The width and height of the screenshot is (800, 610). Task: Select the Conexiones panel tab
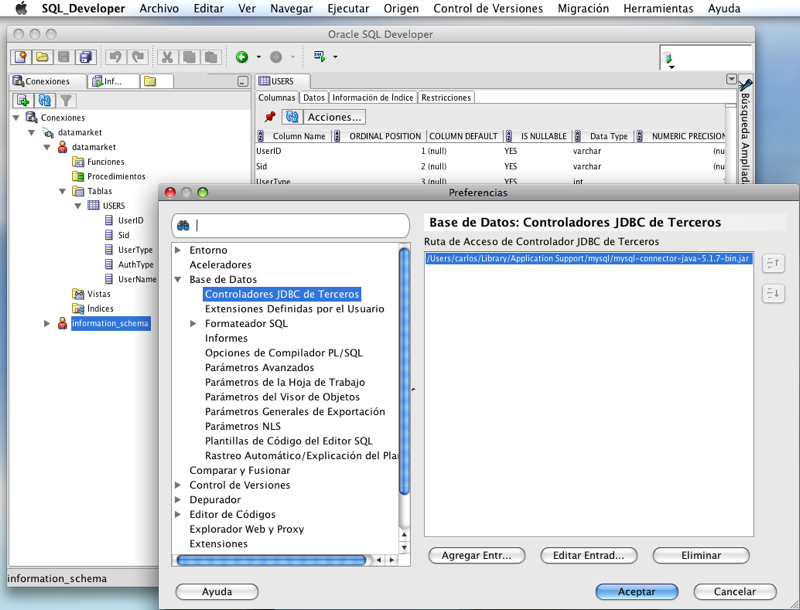[47, 81]
